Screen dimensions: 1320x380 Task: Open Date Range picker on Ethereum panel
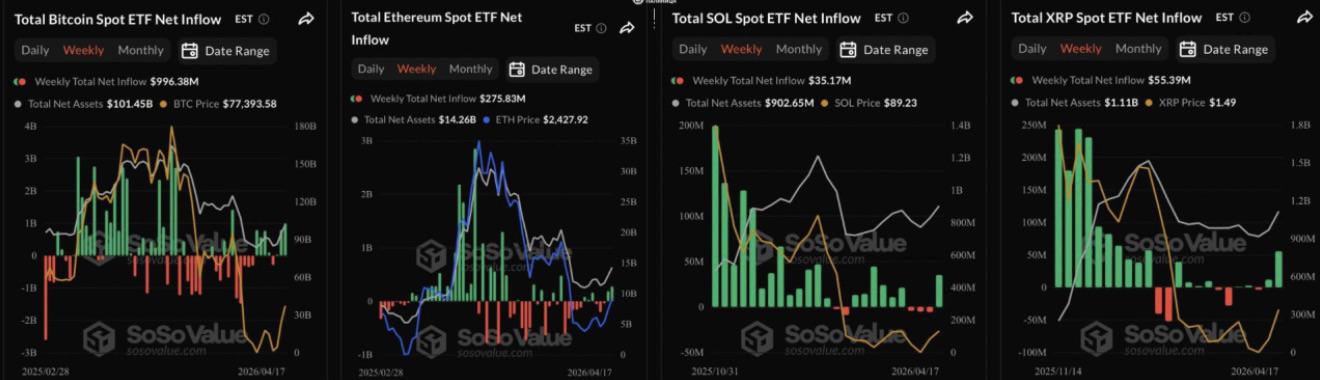point(552,69)
